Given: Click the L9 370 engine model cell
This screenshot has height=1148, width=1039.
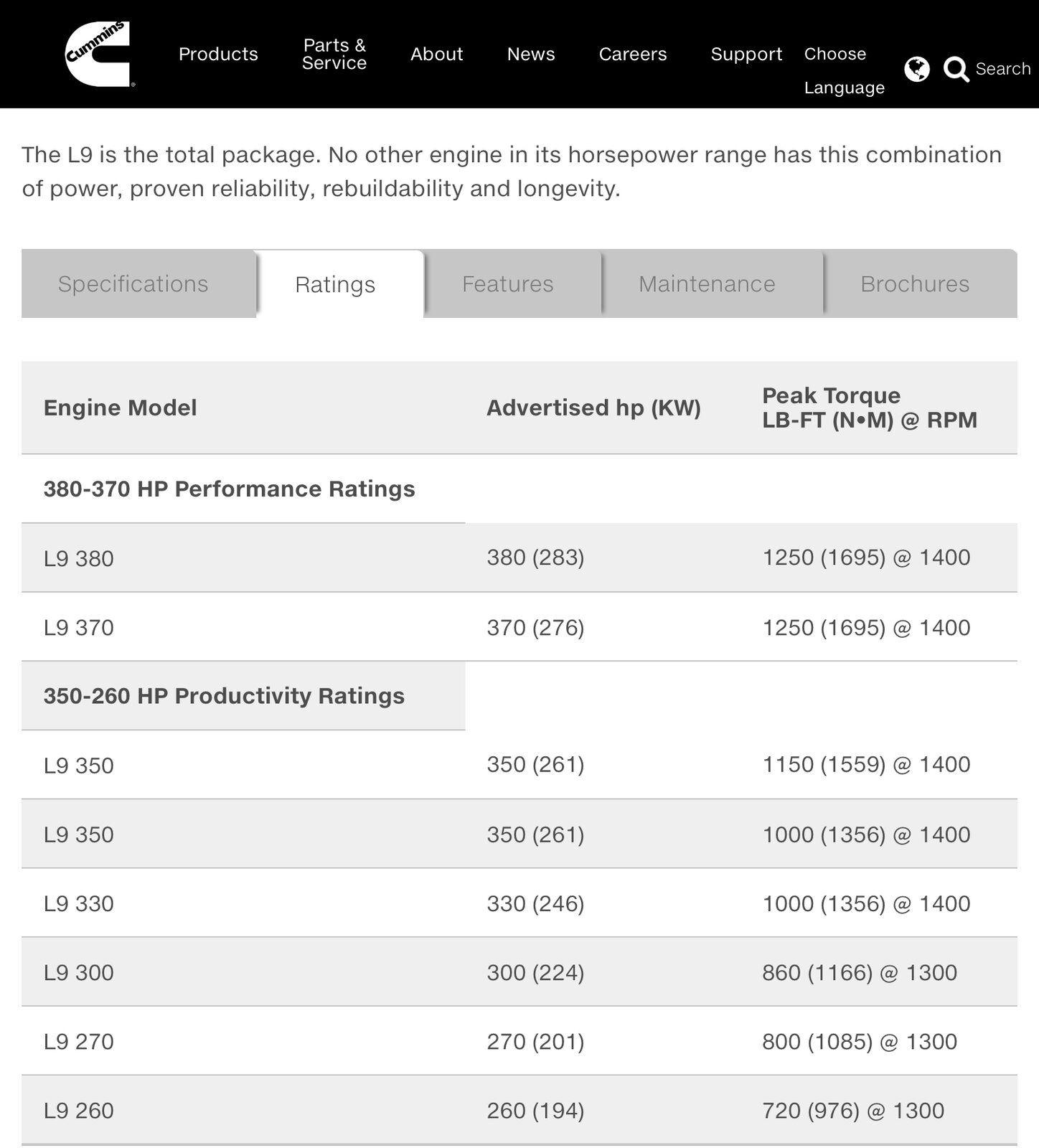Looking at the screenshot, I should [x=79, y=627].
